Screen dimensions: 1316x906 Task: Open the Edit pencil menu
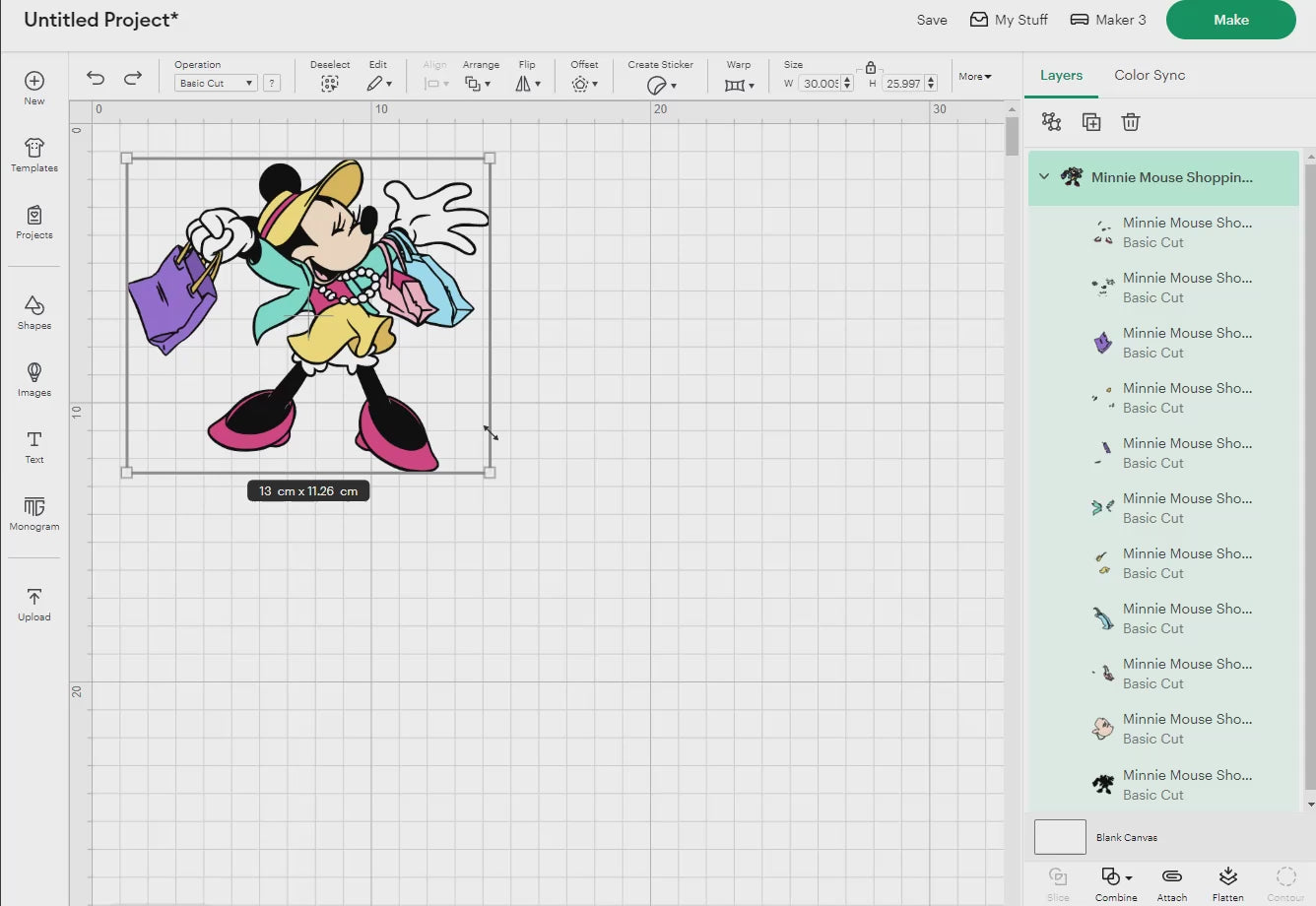click(x=379, y=85)
